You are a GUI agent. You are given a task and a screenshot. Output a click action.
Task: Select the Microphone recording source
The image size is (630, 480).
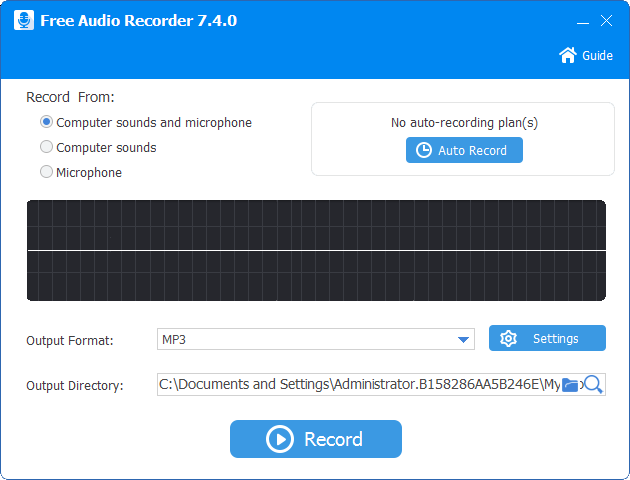click(46, 172)
